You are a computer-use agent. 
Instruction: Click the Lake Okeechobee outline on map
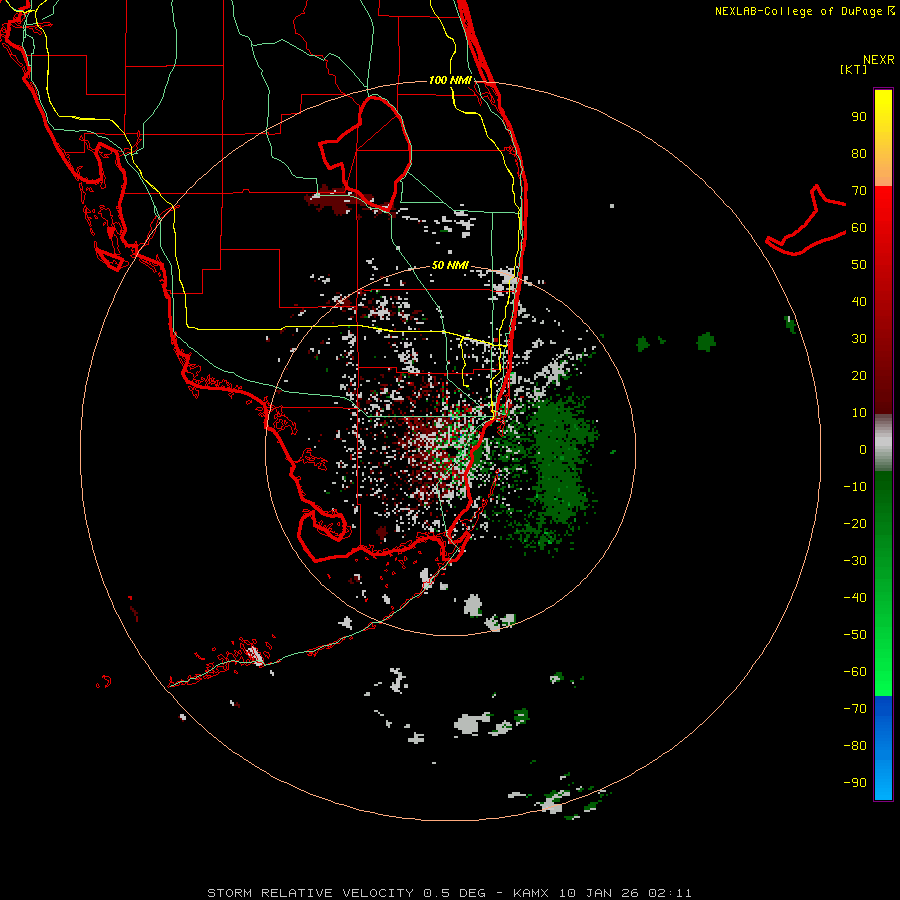pyautogui.click(x=366, y=152)
